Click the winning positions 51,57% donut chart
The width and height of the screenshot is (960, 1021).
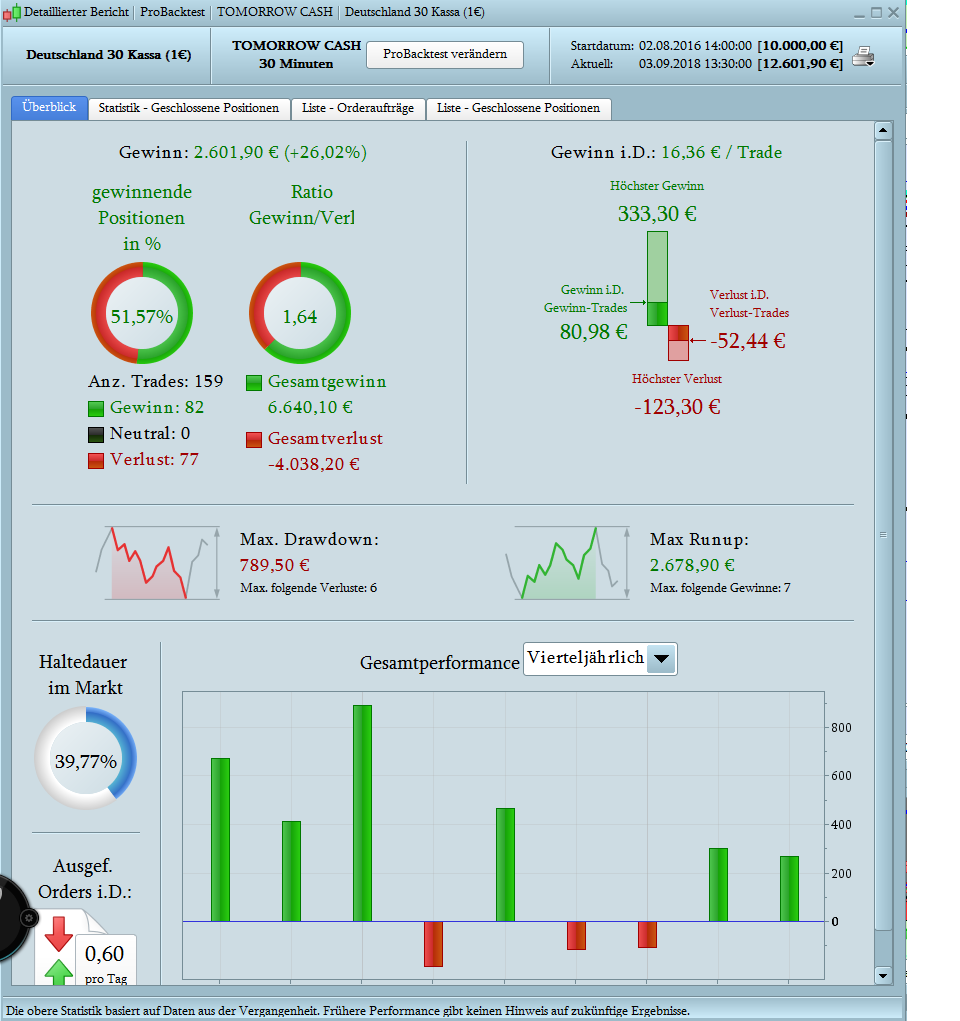point(142,313)
